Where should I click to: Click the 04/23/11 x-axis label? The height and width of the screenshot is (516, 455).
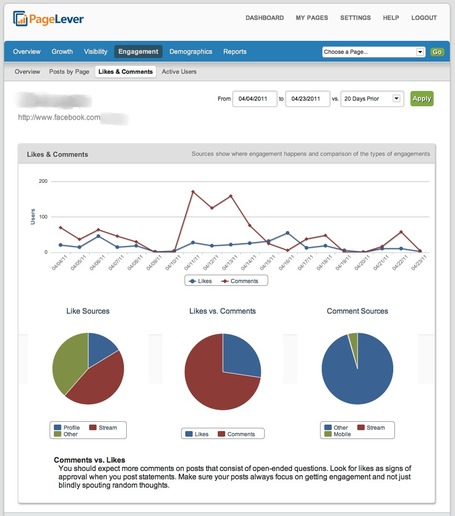pyautogui.click(x=419, y=263)
